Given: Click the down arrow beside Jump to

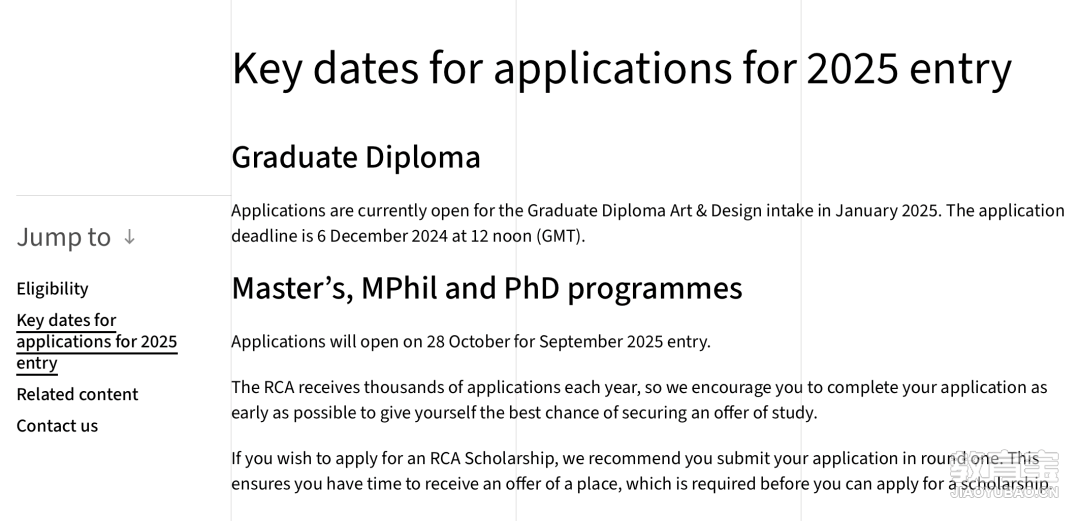Looking at the screenshot, I should [129, 237].
